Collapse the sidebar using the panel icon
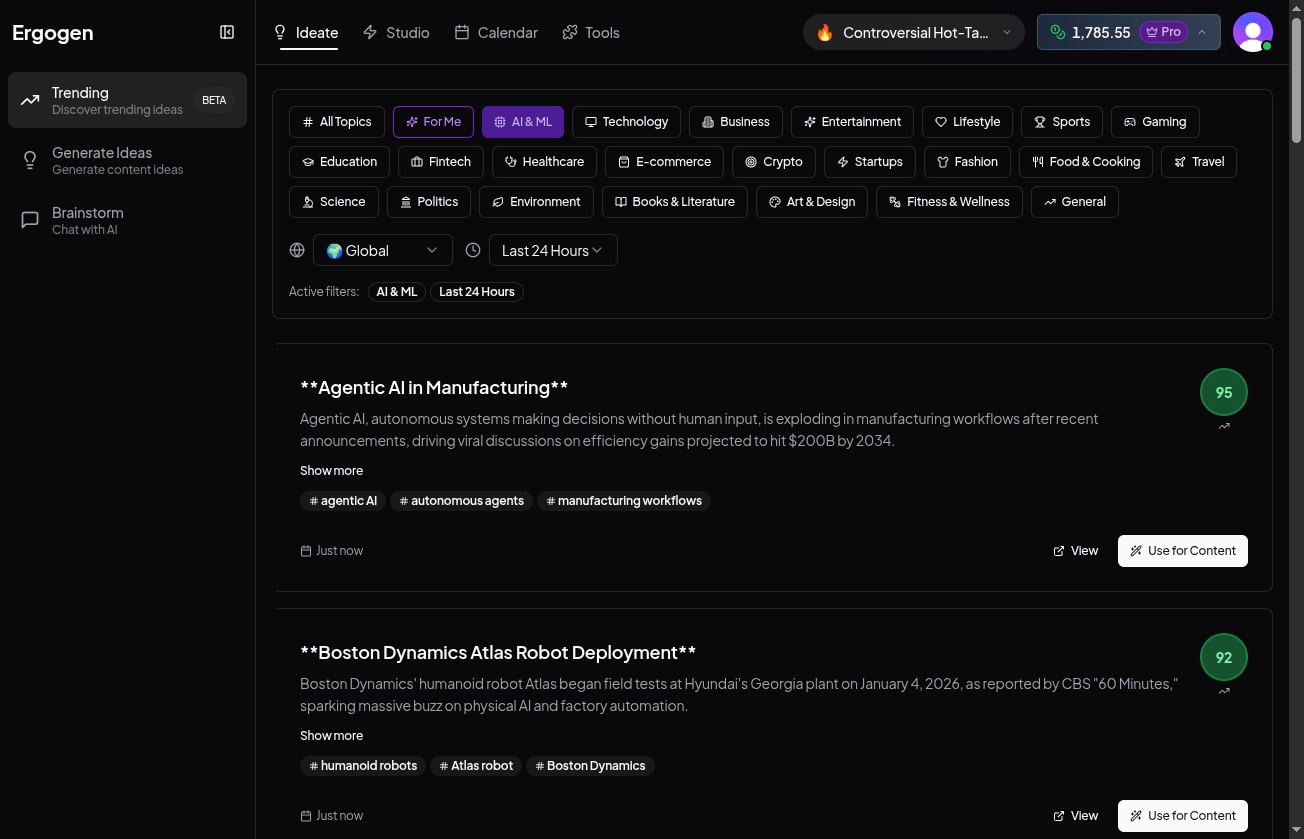This screenshot has height=839, width=1304. click(x=227, y=32)
